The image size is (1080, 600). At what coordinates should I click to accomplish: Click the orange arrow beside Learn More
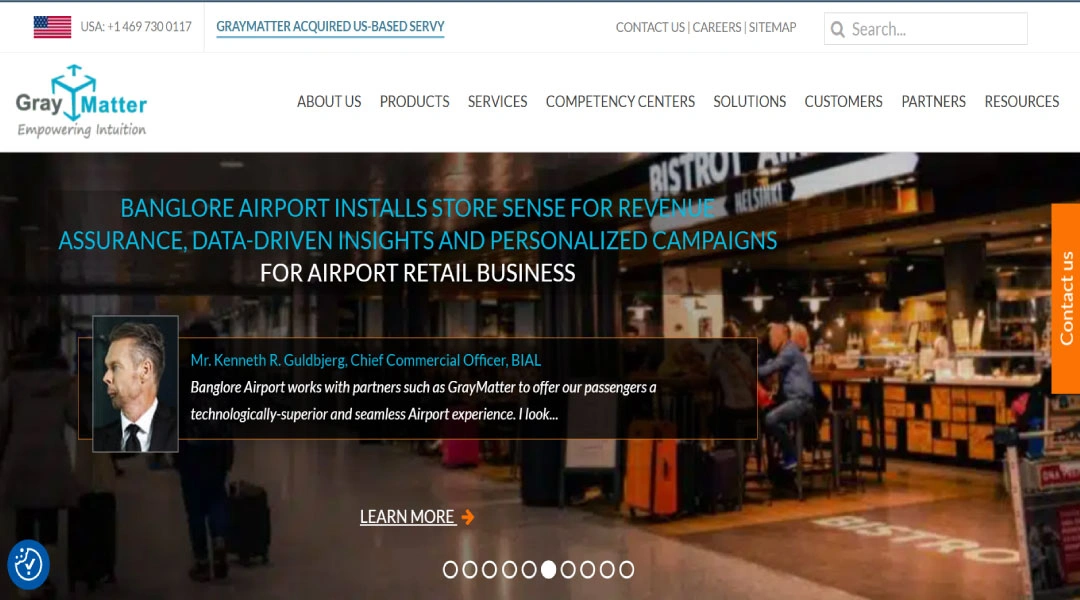coord(468,517)
